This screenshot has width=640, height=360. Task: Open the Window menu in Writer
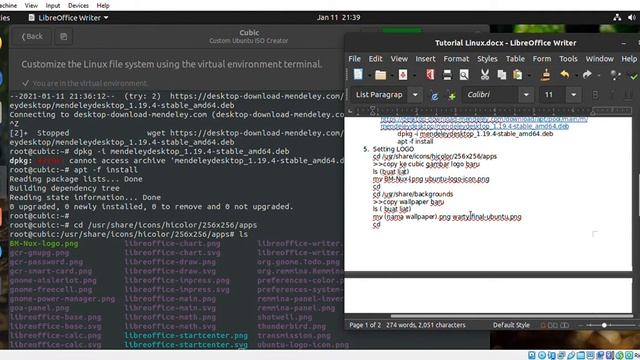pos(599,59)
